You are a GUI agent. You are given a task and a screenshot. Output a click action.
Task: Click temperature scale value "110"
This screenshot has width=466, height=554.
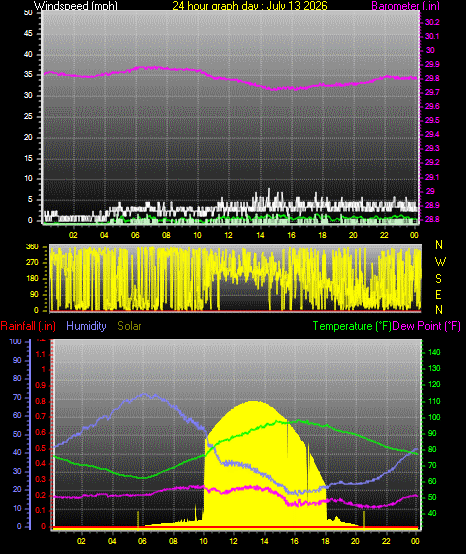[x=434, y=401]
